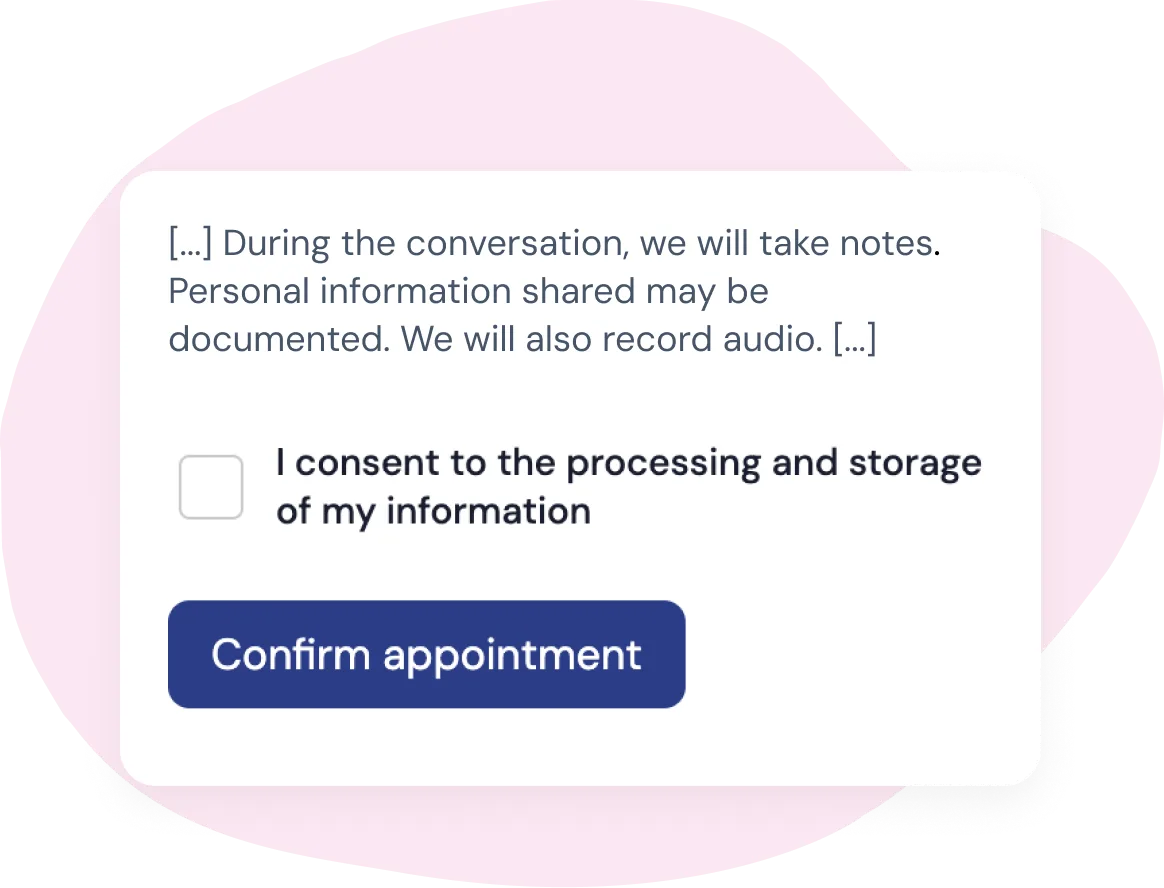
Task: Tick the consent checkbox
Action: pos(210,487)
